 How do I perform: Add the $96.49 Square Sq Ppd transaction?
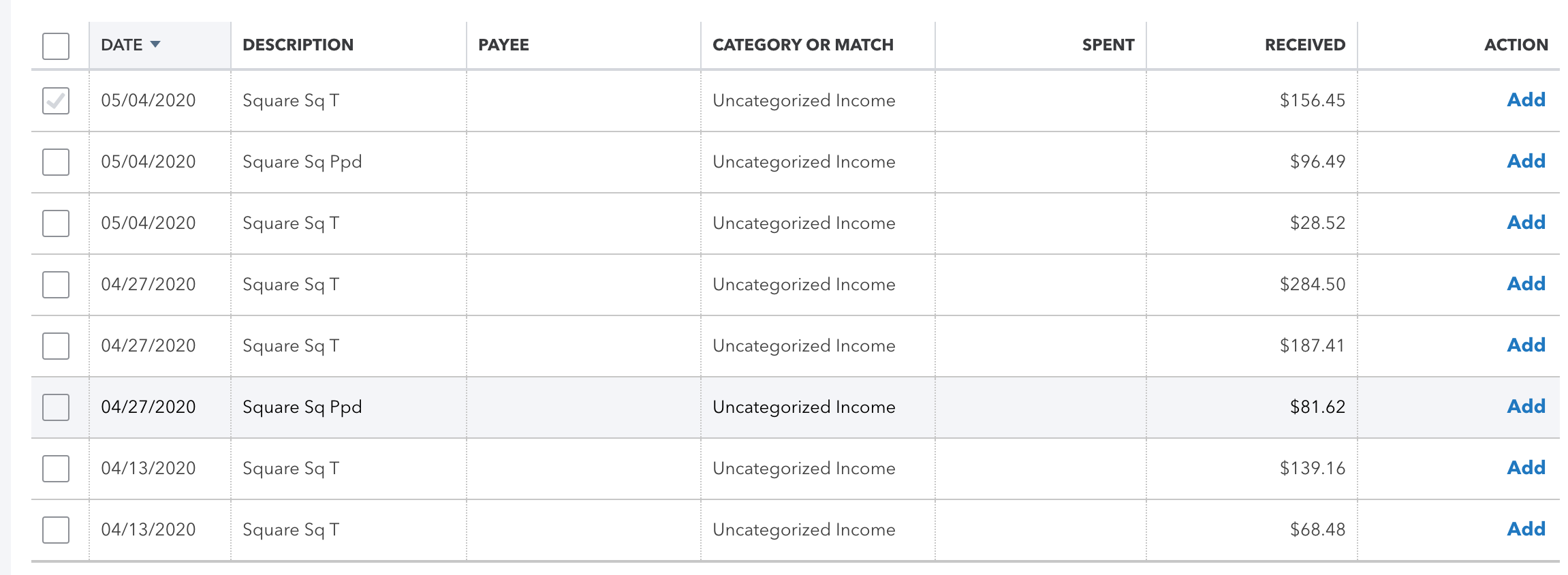click(1526, 161)
